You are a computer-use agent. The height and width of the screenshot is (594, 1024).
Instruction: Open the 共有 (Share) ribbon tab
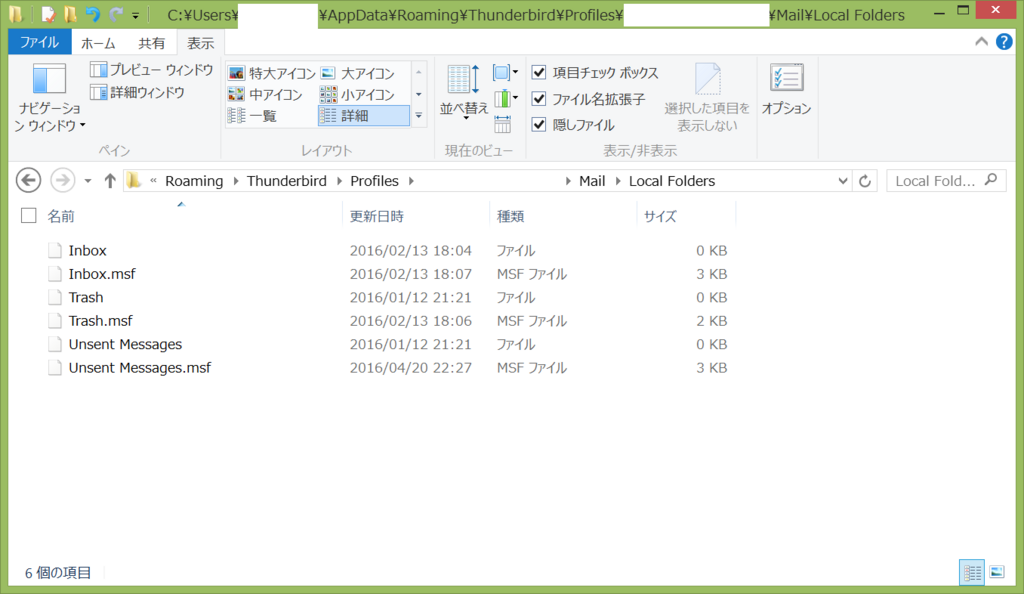(152, 43)
